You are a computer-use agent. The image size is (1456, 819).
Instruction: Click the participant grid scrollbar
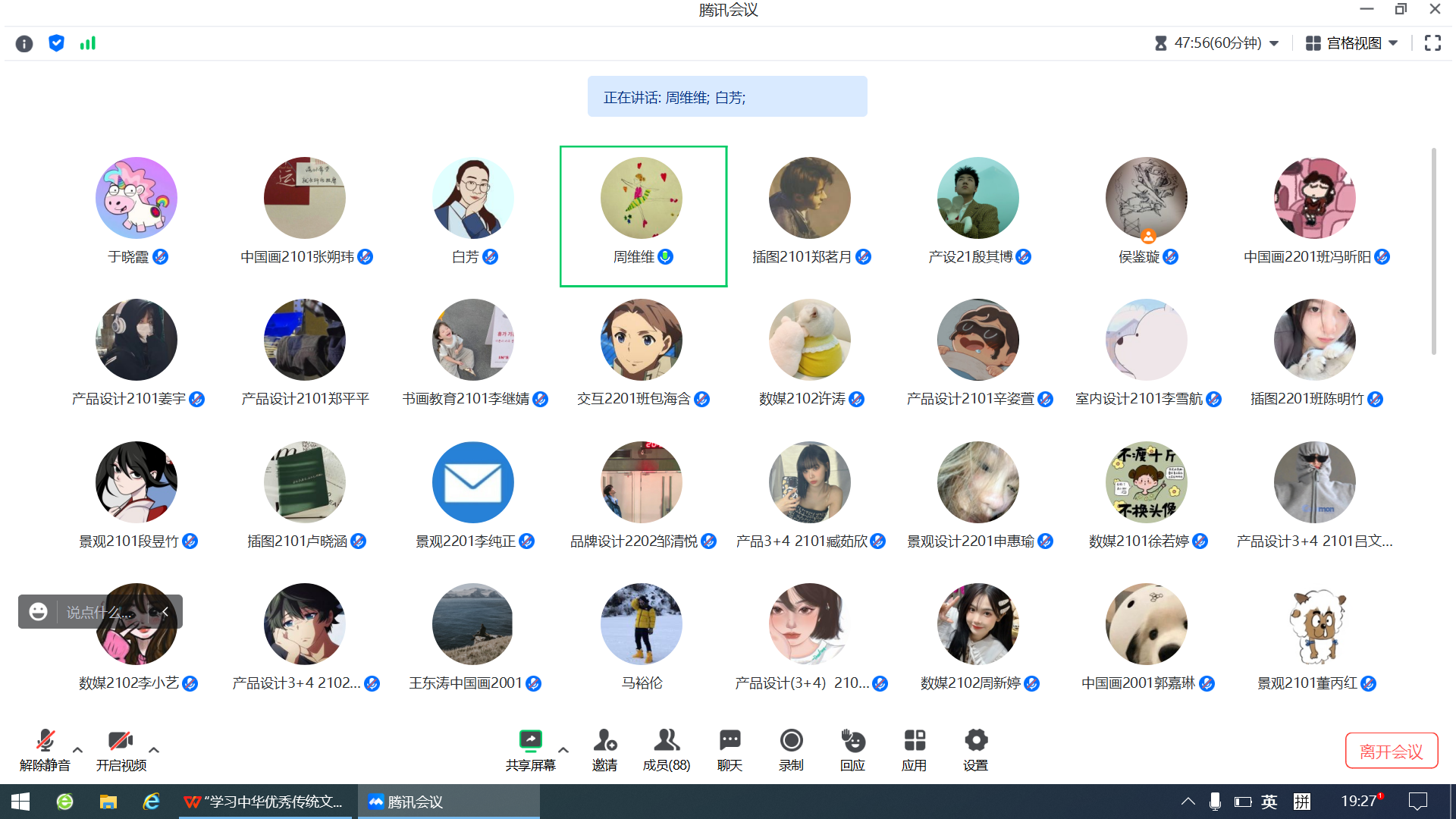tap(1433, 250)
